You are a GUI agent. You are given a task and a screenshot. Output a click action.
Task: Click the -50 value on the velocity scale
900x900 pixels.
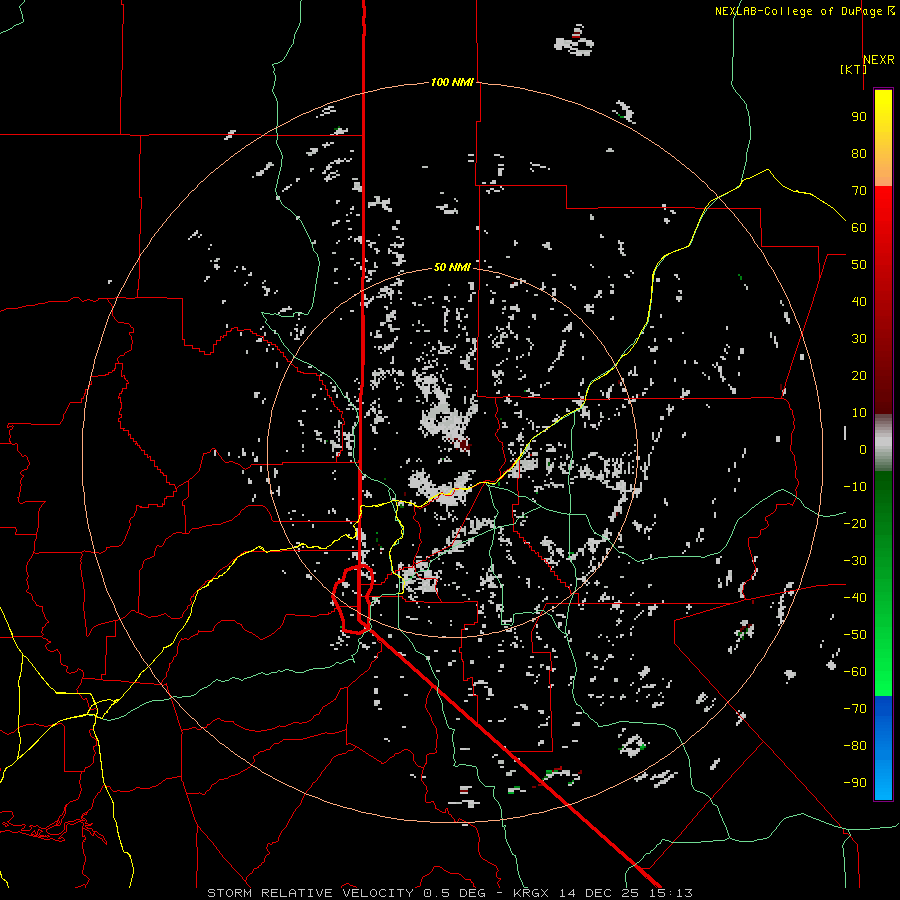coord(855,635)
